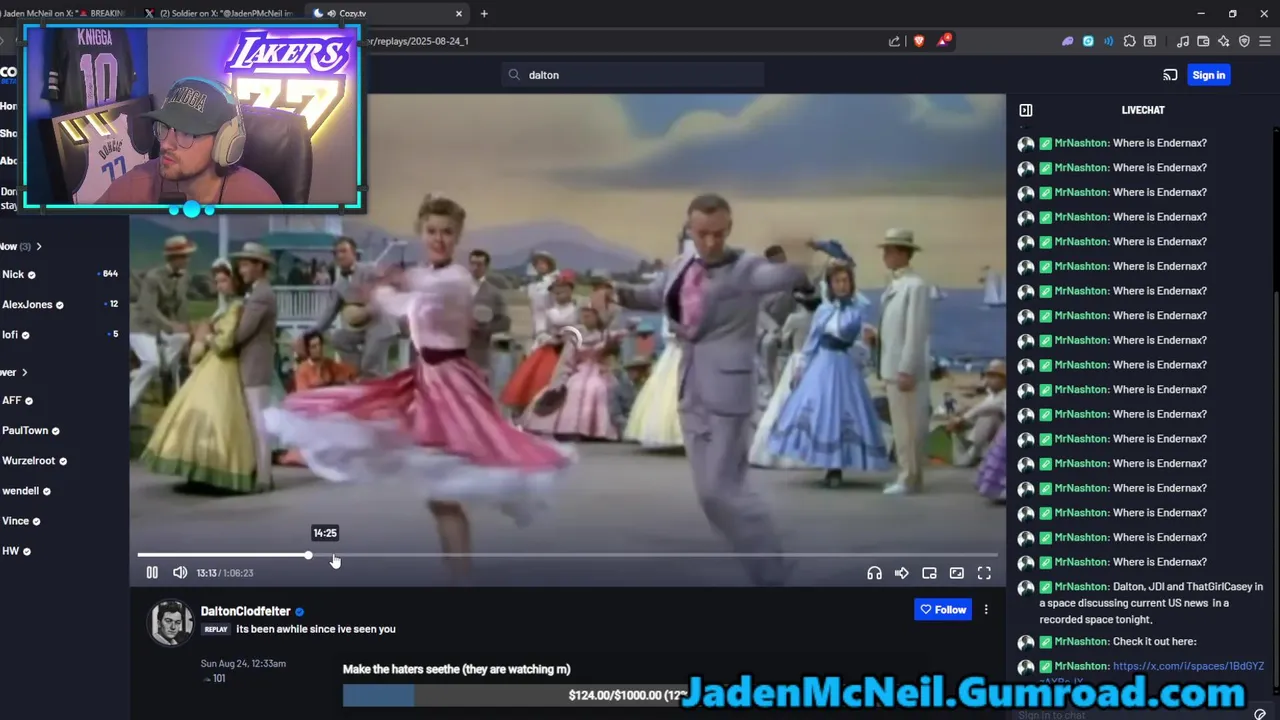
Task: Click the blue verified badge beside DaltonClodfelter
Action: tap(300, 611)
